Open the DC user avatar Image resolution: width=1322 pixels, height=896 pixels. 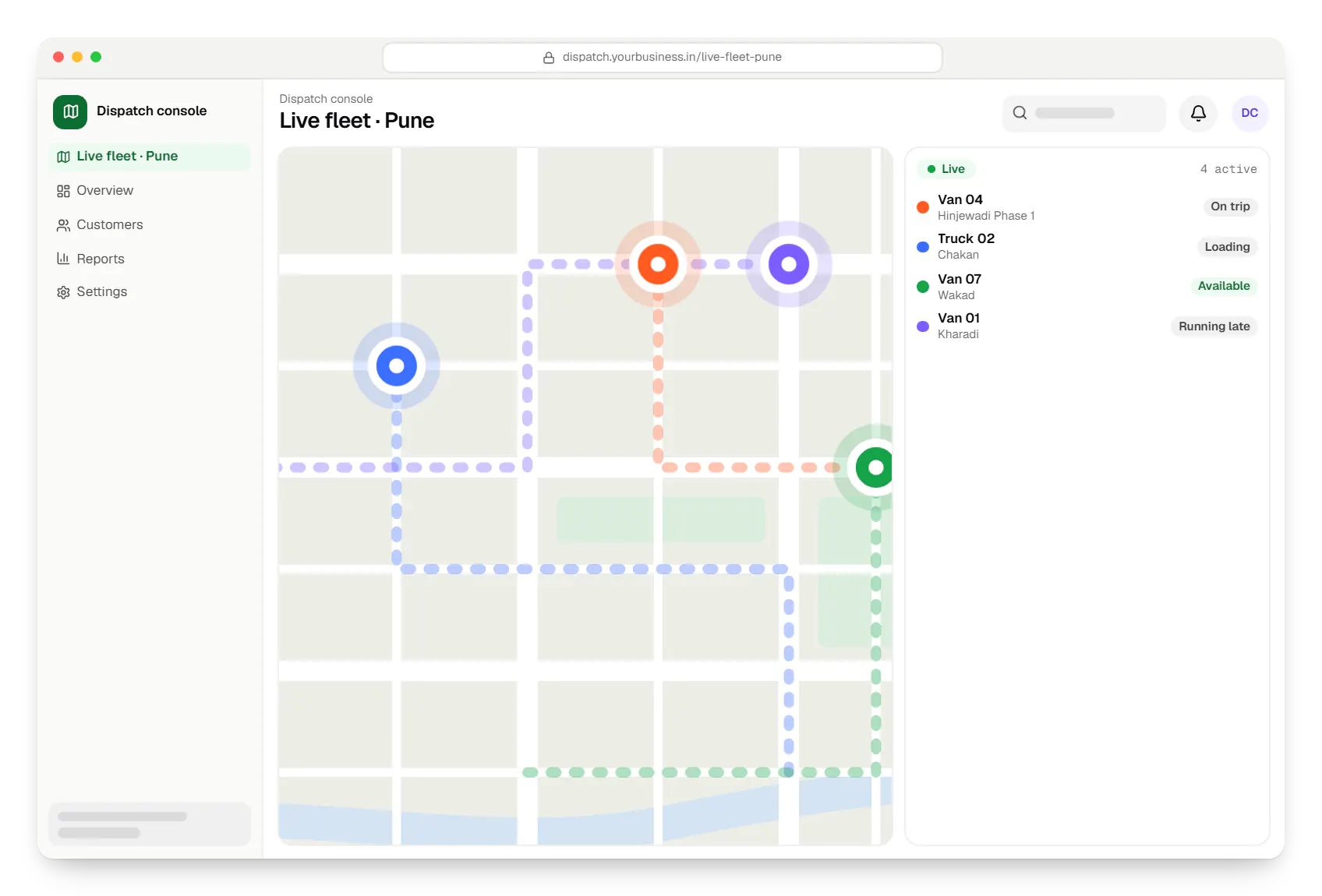[1250, 113]
